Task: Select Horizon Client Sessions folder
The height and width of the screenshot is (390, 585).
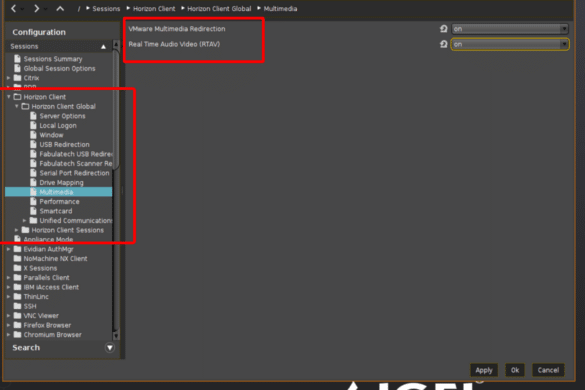Action: (68, 230)
